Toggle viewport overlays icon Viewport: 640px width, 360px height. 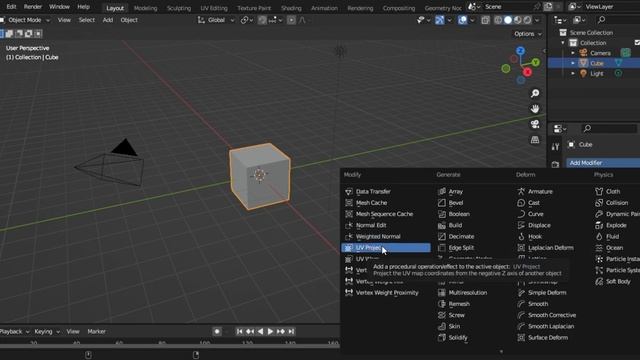click(462, 20)
